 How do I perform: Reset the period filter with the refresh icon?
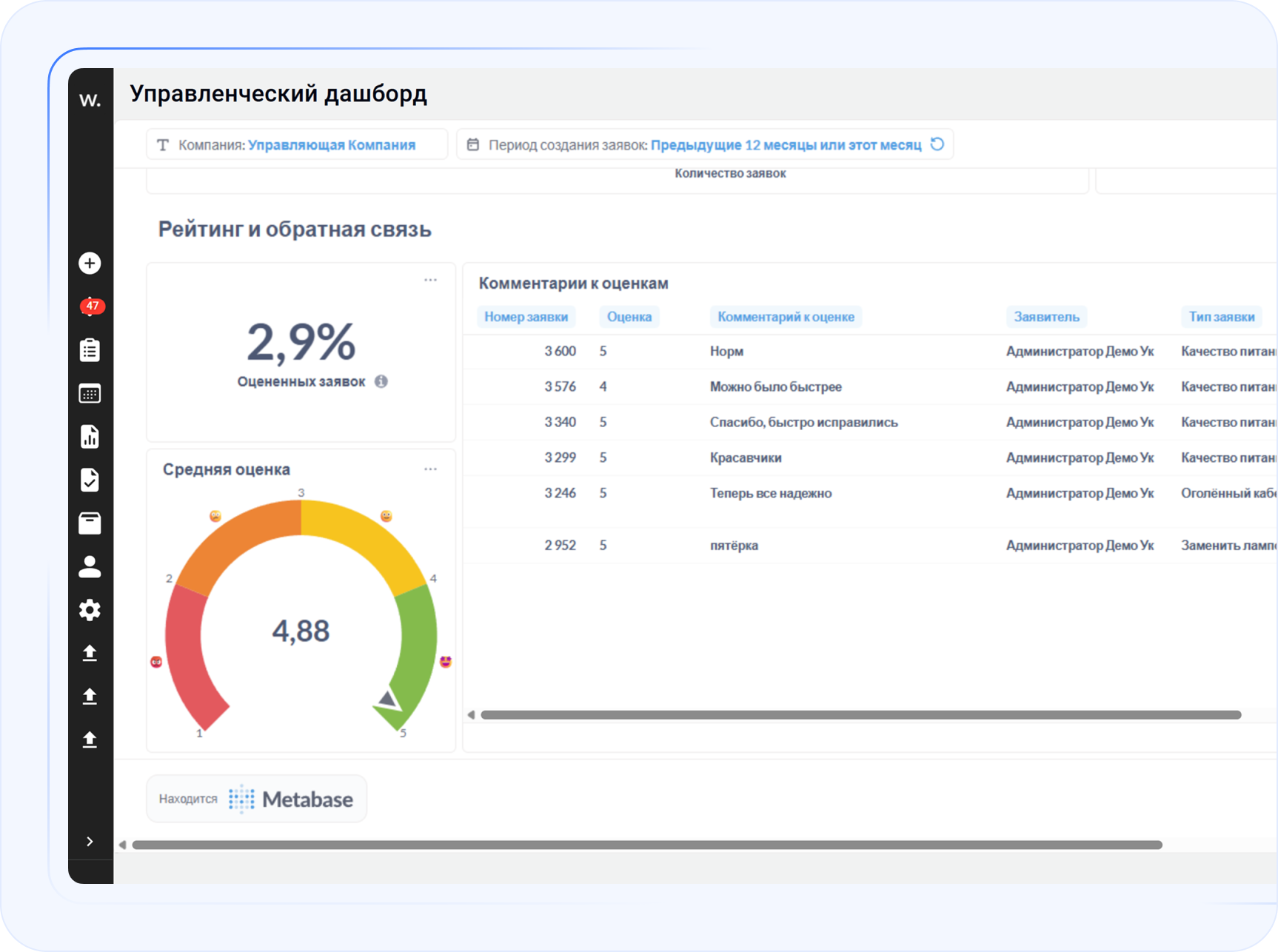coord(937,144)
